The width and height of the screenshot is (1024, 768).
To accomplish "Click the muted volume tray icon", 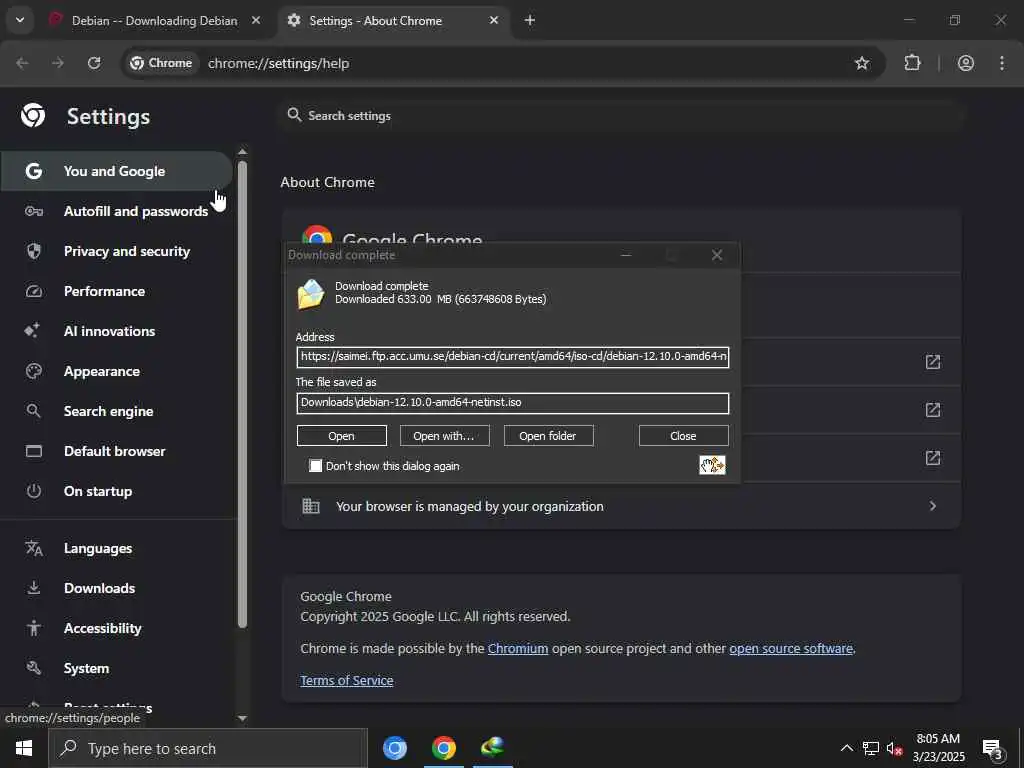I will click(895, 748).
